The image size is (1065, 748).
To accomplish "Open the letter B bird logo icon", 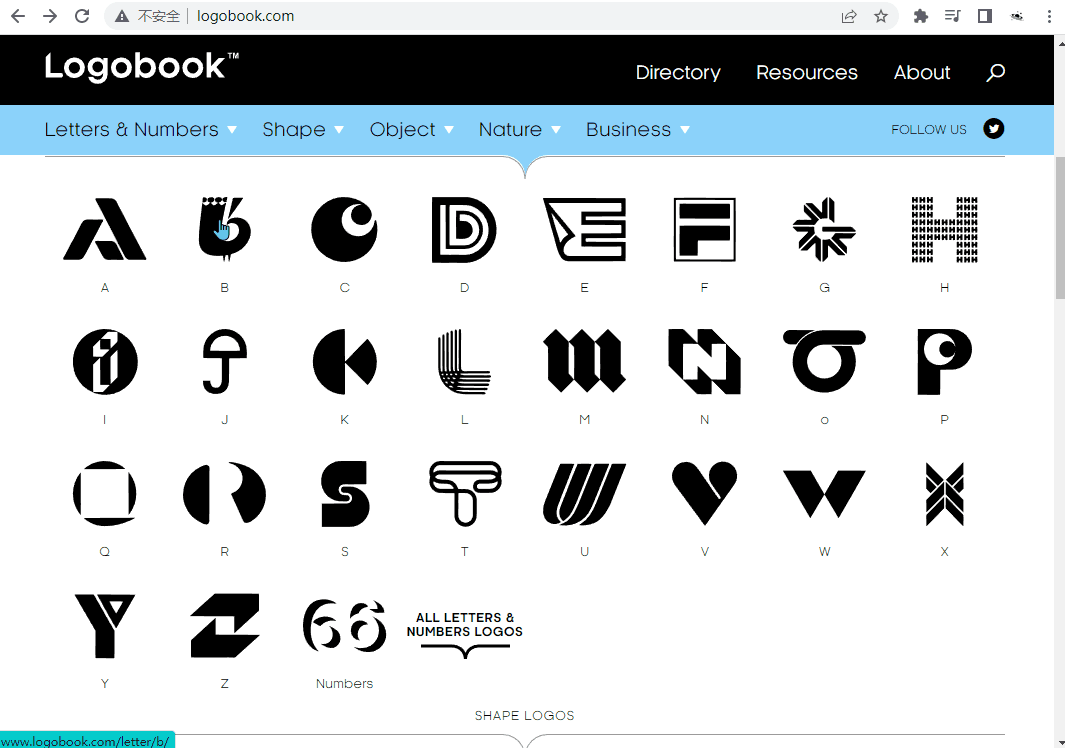I will (x=225, y=229).
